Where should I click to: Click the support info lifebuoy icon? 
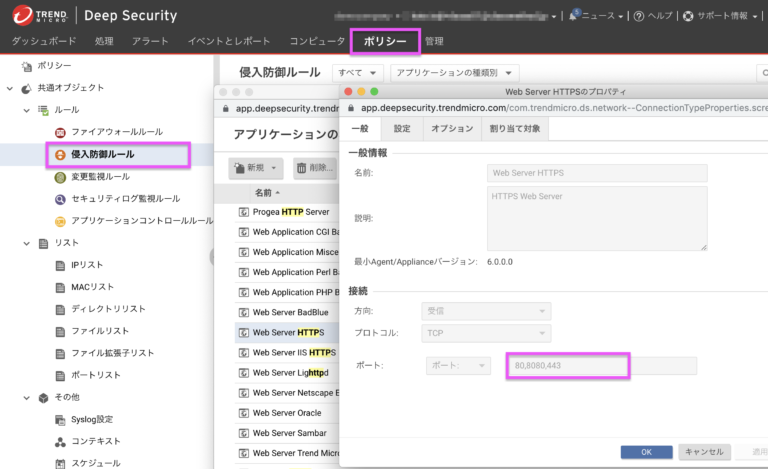[x=688, y=16]
